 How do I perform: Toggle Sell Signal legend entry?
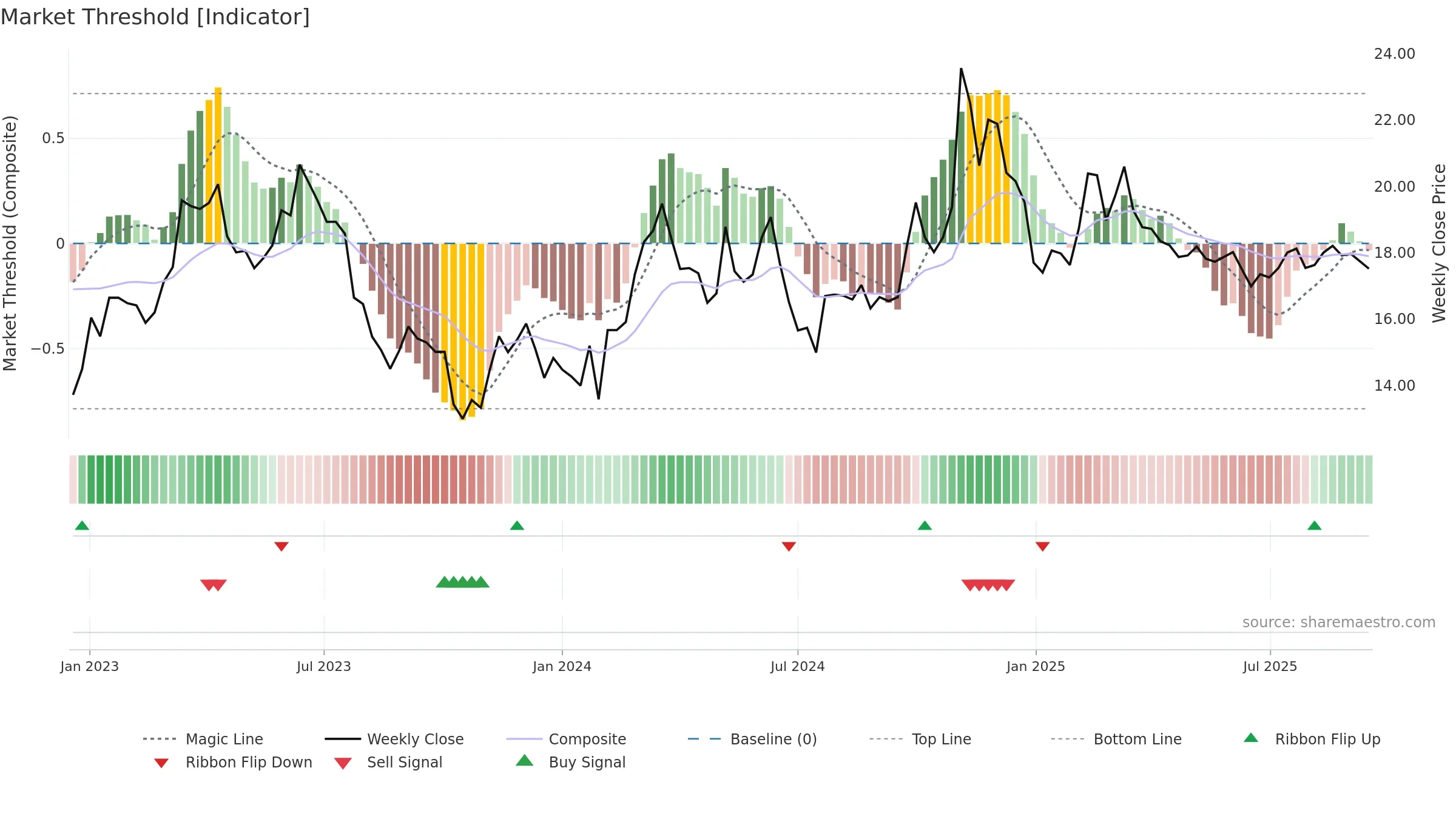(388, 762)
